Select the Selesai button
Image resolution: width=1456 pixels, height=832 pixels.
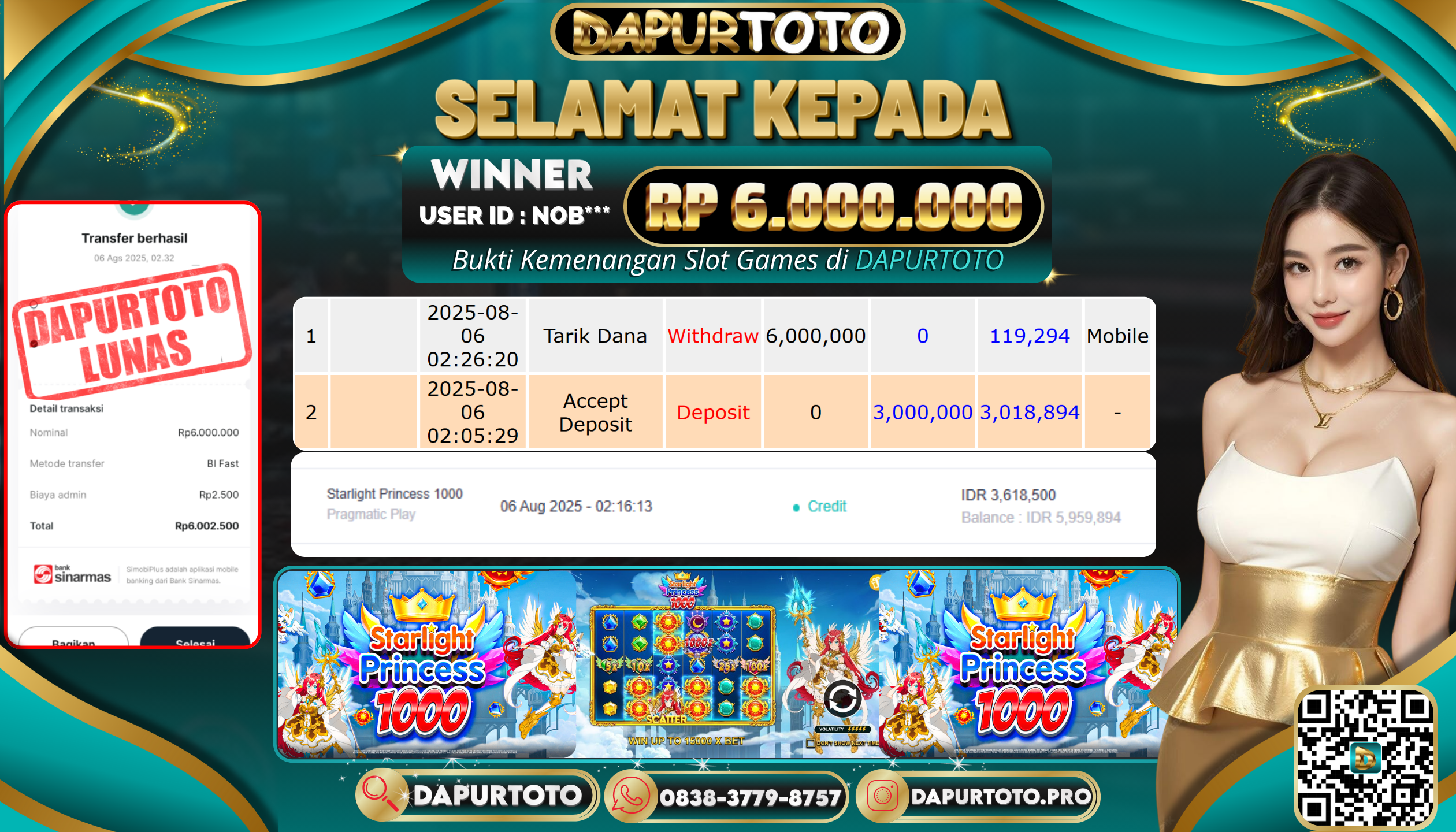[195, 637]
